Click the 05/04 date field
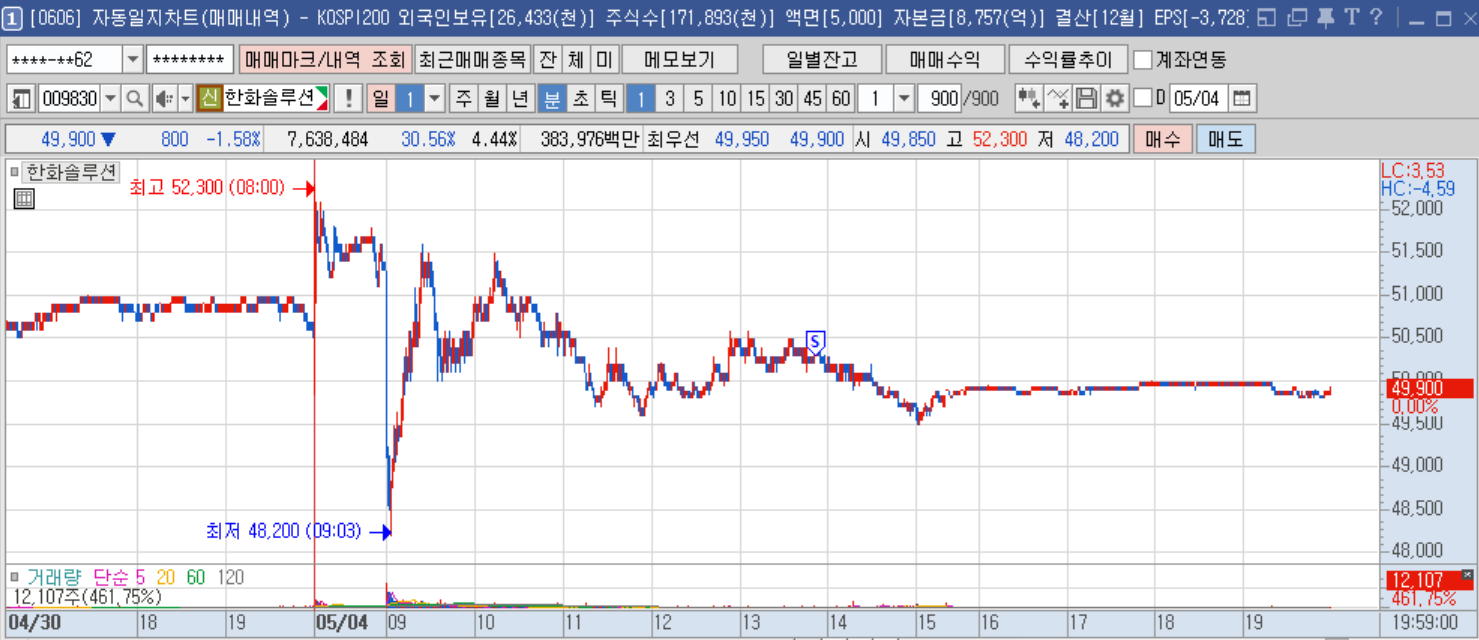Image resolution: width=1479 pixels, height=640 pixels. (x=1198, y=99)
